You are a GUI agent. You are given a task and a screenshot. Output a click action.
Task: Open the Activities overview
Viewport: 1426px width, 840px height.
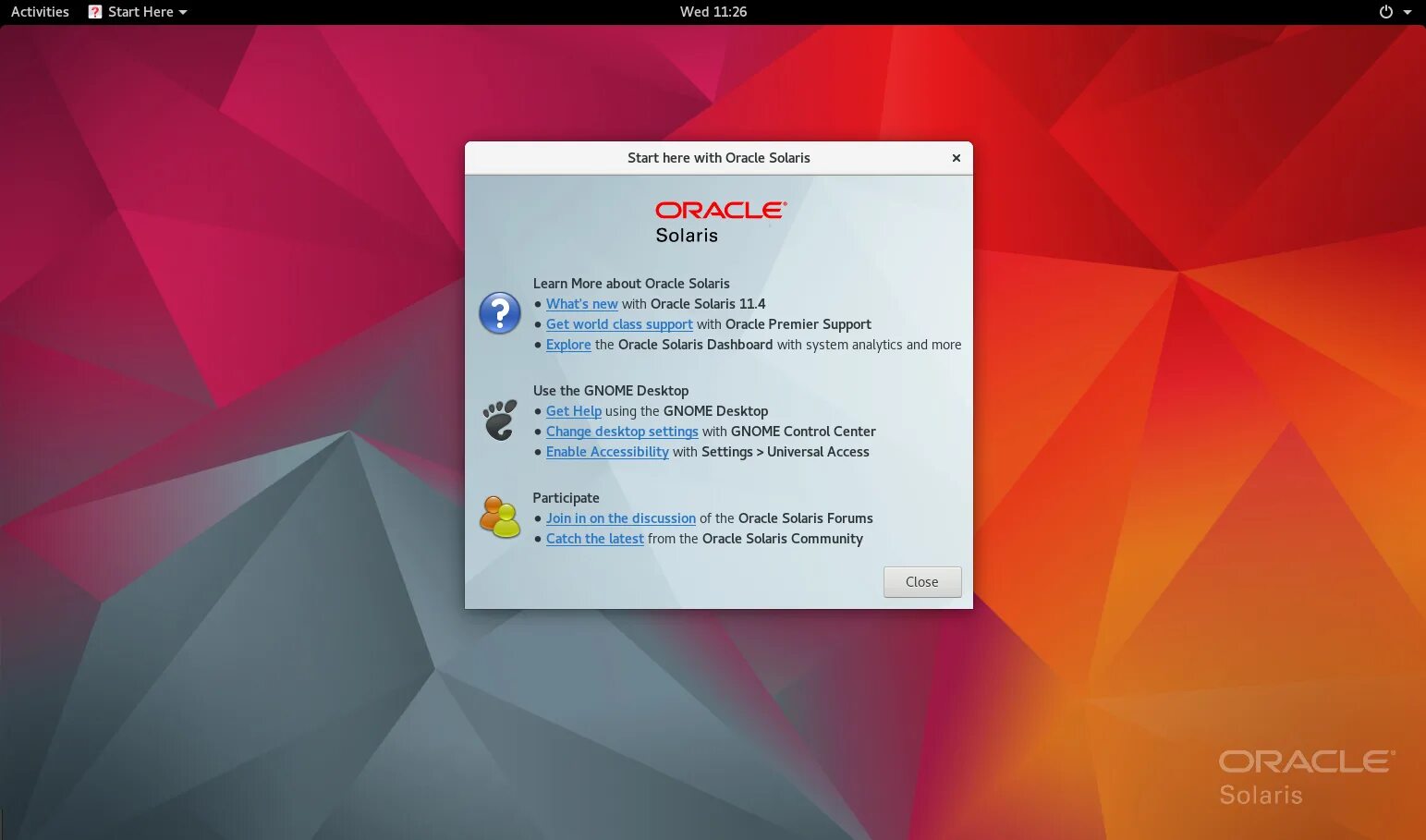[40, 12]
